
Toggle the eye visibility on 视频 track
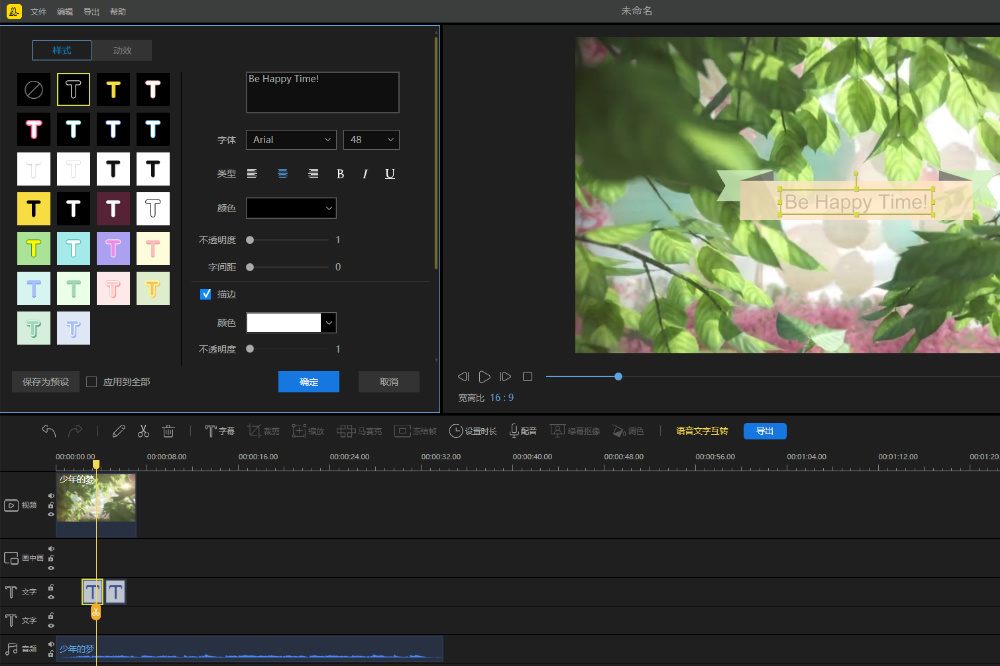tap(51, 514)
